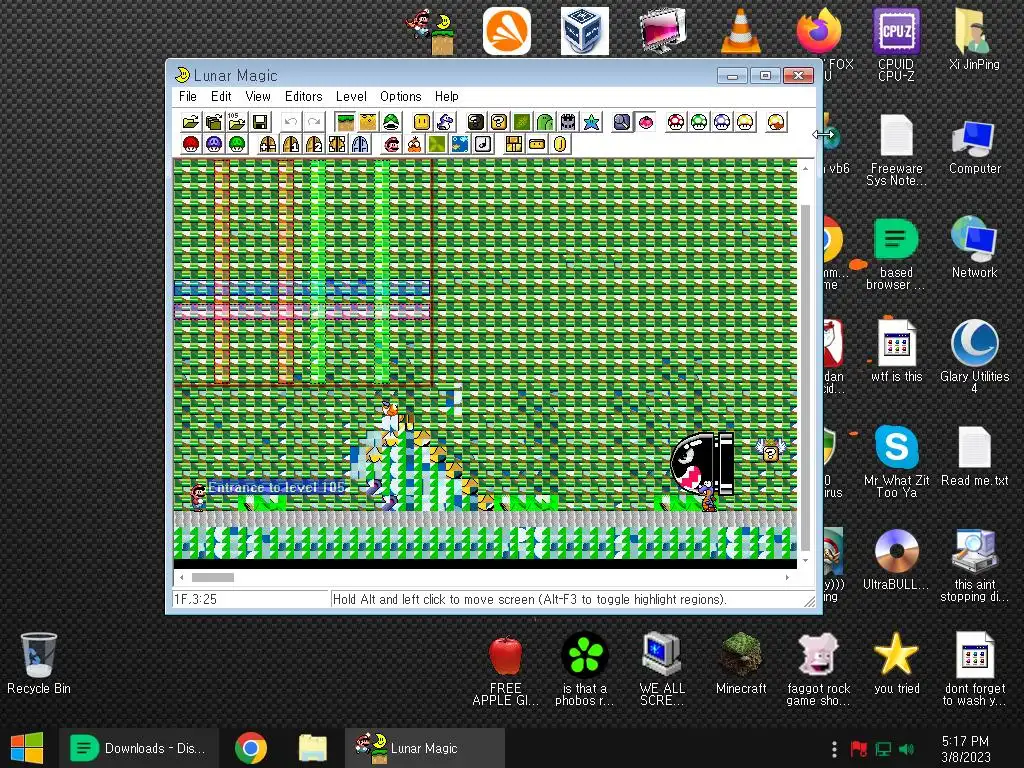Click the black block toolbar icon
The image size is (1024, 768).
coord(476,122)
